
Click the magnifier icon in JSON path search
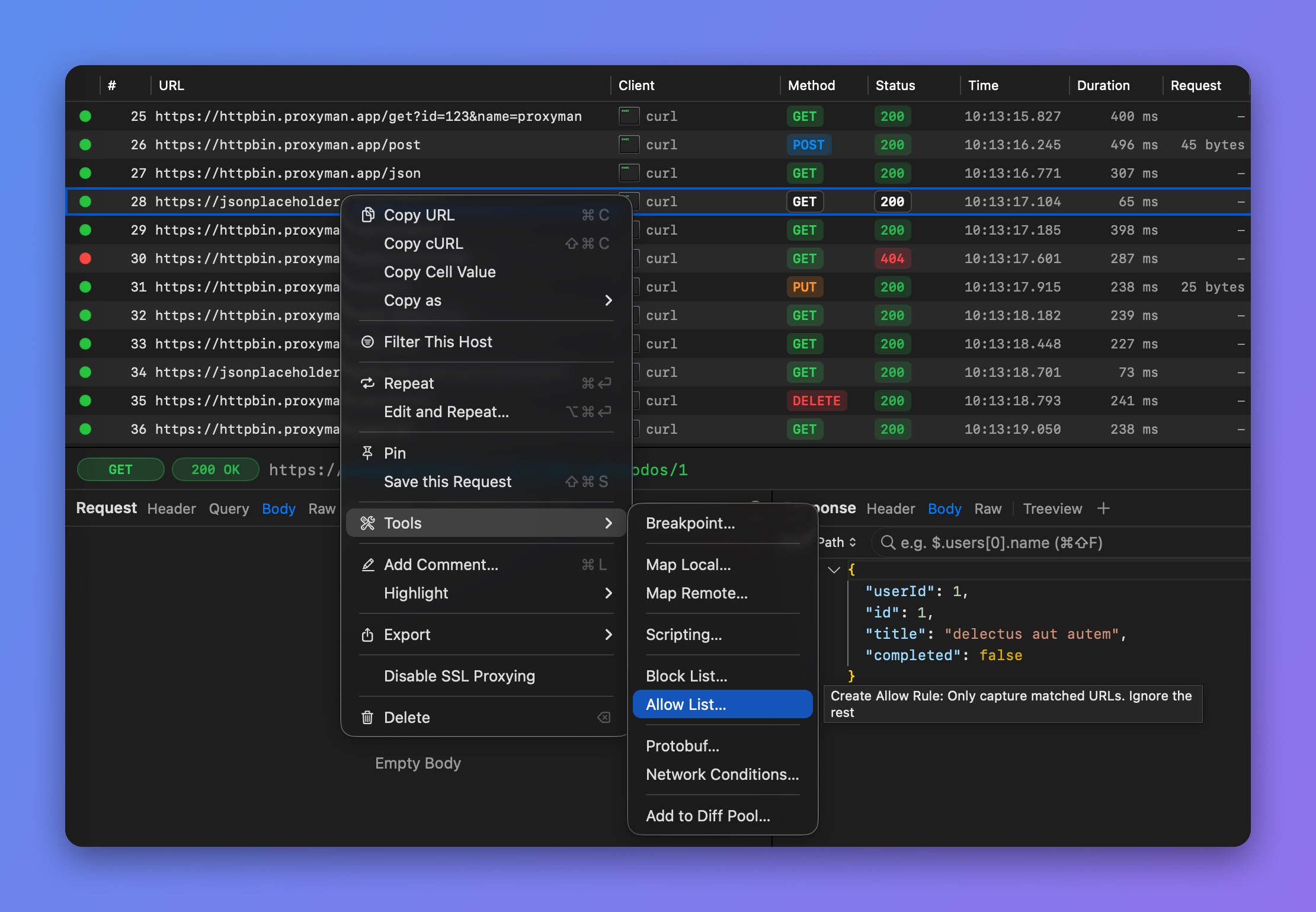(x=888, y=543)
